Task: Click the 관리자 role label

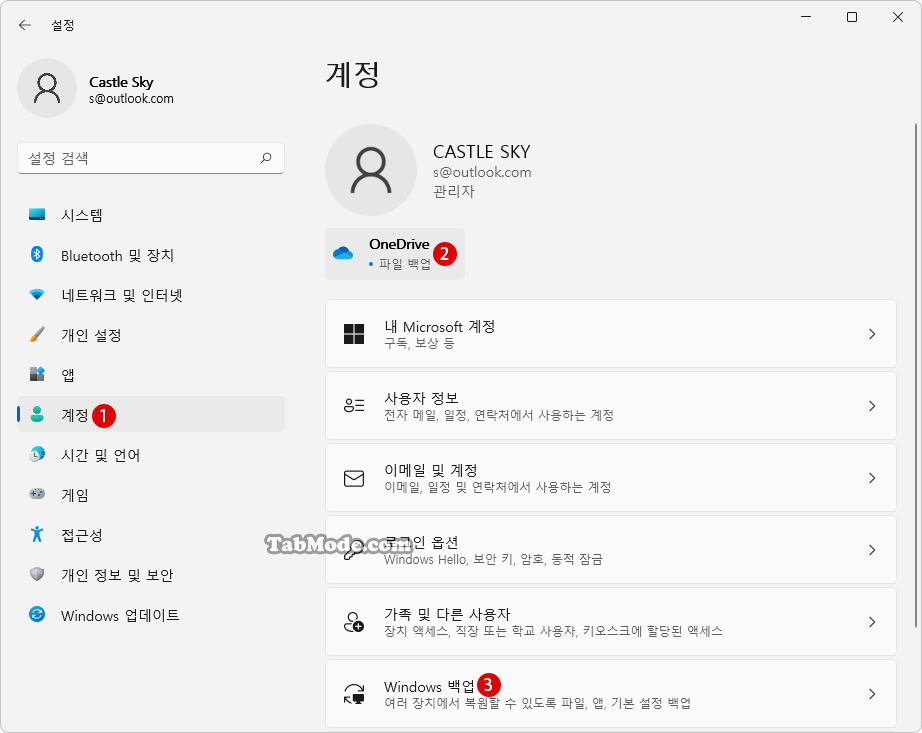Action: (x=453, y=191)
